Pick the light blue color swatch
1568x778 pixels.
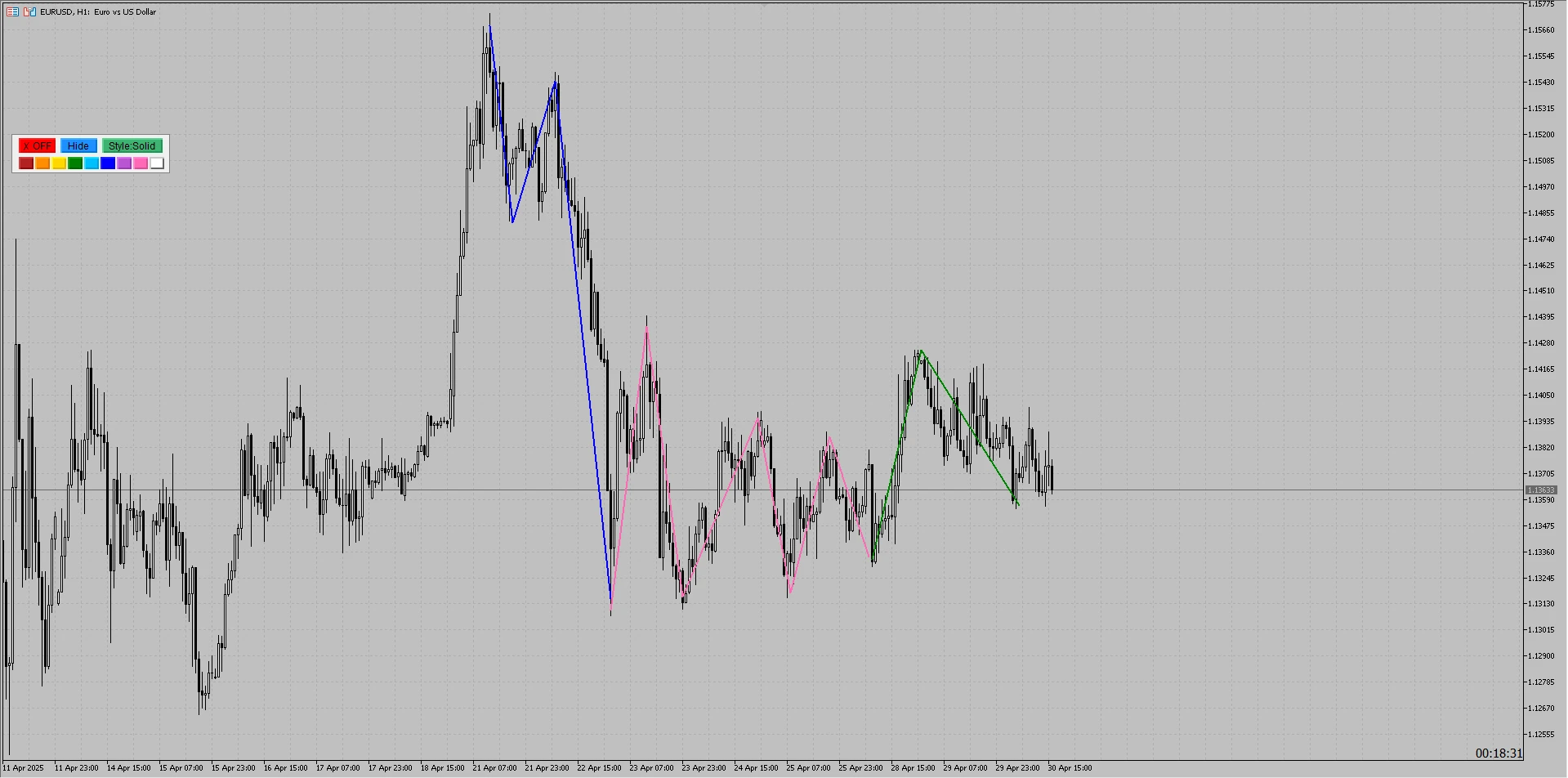coord(92,163)
